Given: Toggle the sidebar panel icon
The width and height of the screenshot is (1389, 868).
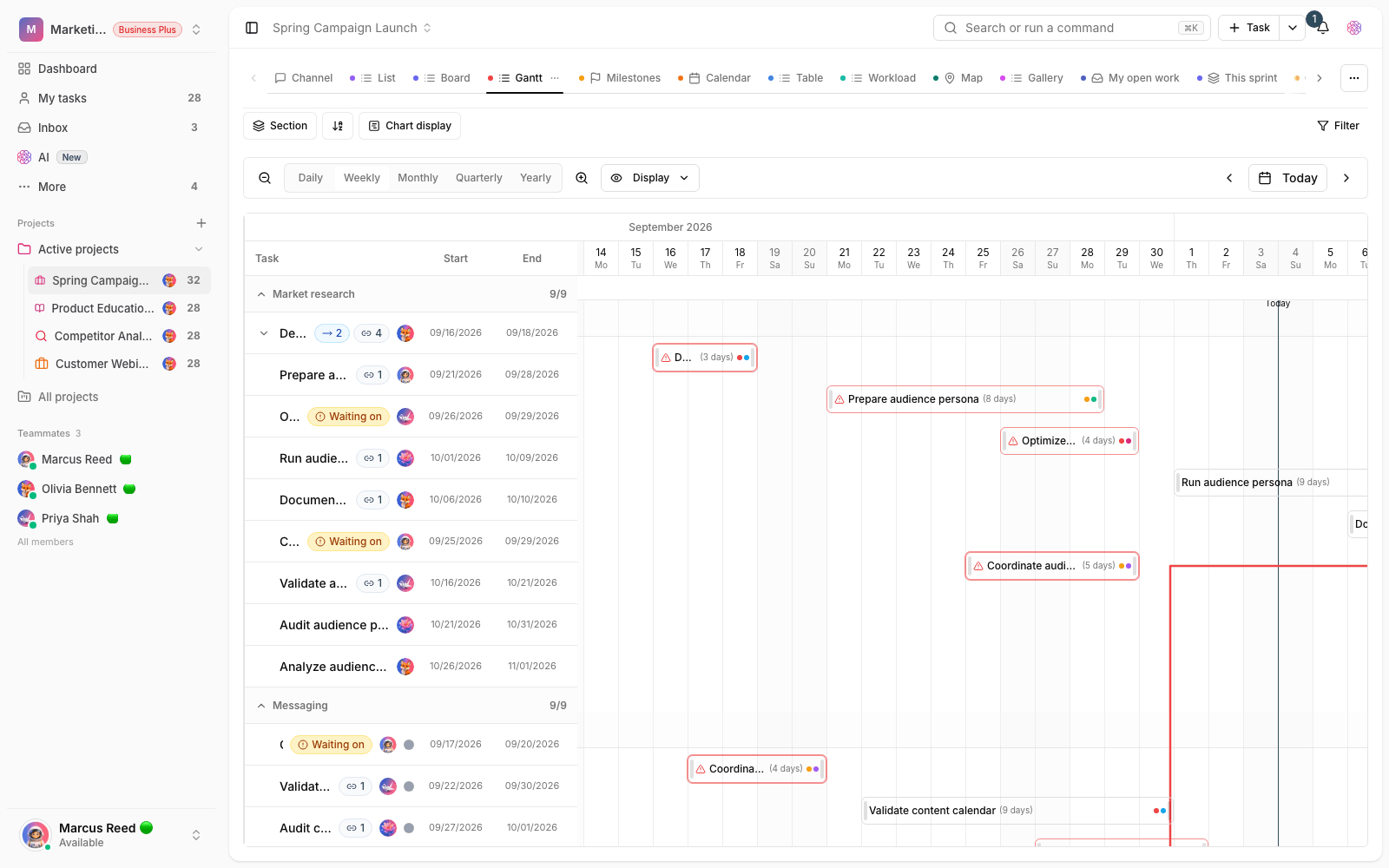Looking at the screenshot, I should 252,28.
